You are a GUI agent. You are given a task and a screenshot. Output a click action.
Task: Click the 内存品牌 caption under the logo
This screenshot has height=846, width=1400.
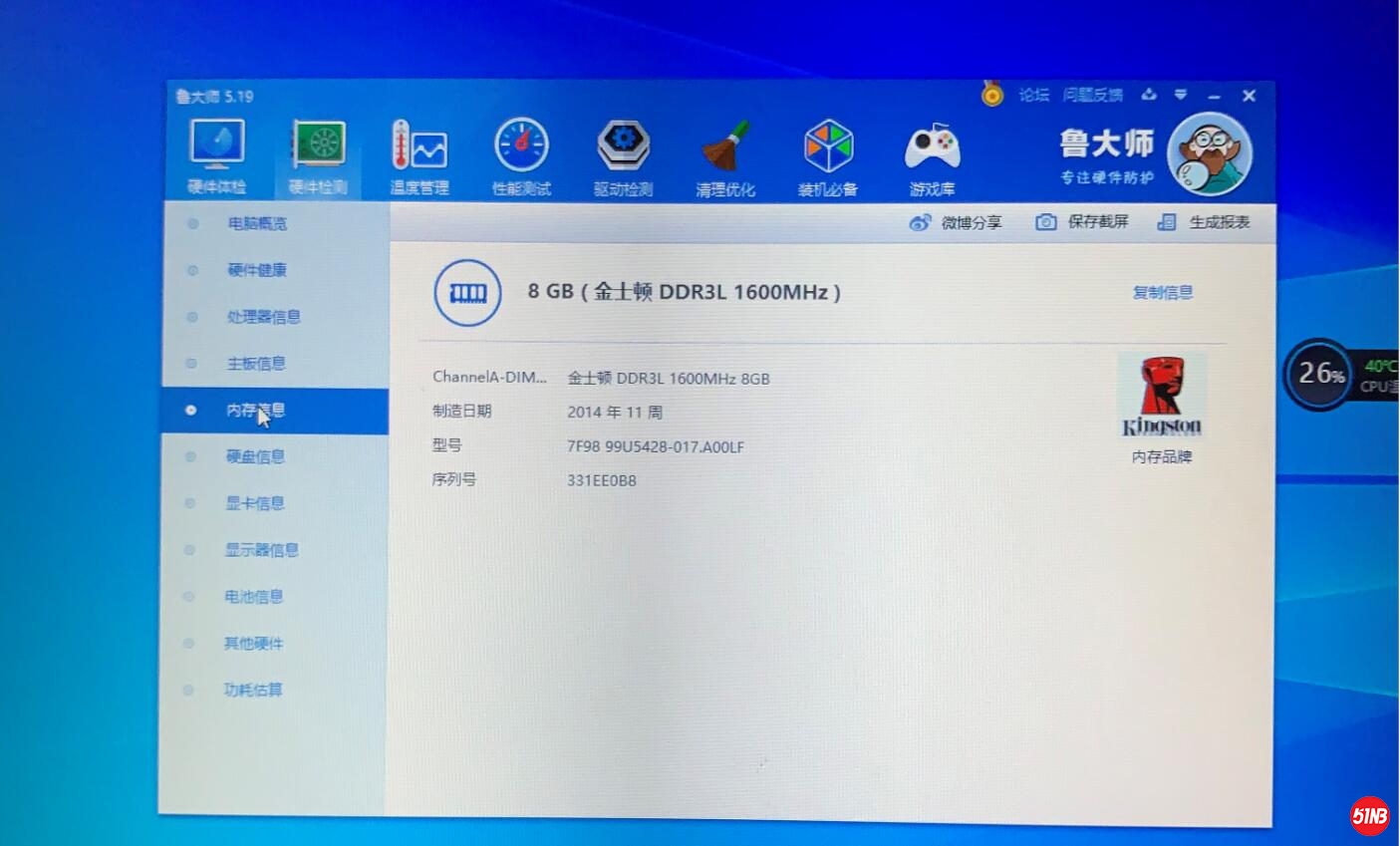(x=1162, y=456)
